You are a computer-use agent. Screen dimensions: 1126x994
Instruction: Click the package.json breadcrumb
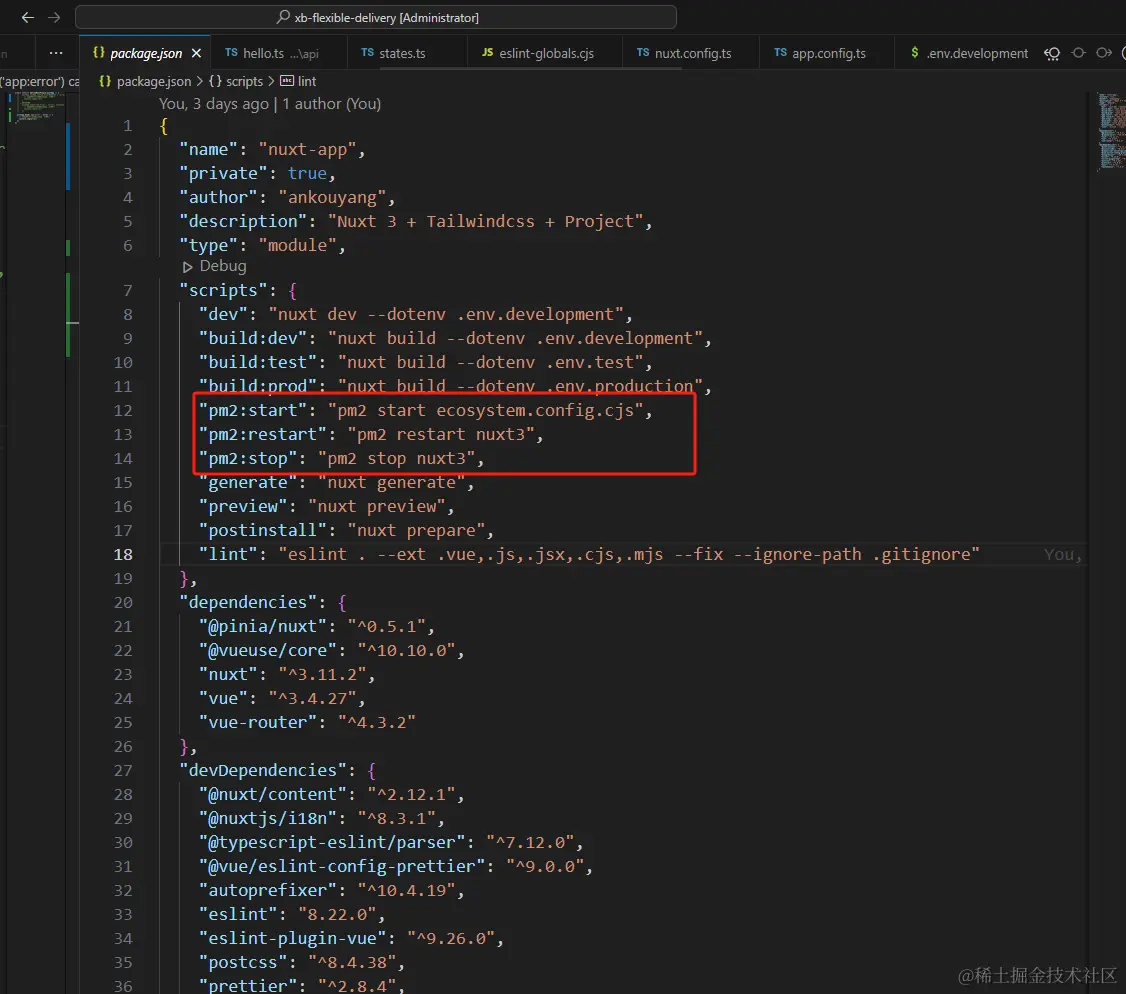[x=154, y=81]
